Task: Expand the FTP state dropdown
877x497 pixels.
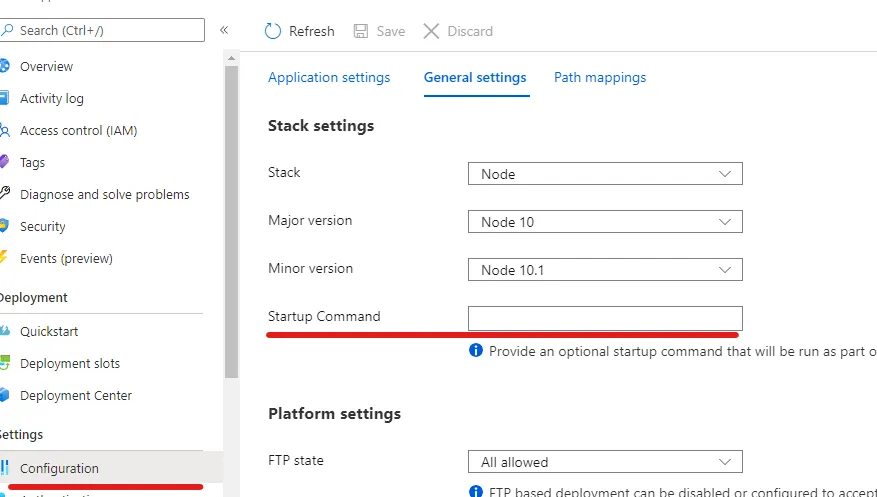Action: click(x=605, y=462)
